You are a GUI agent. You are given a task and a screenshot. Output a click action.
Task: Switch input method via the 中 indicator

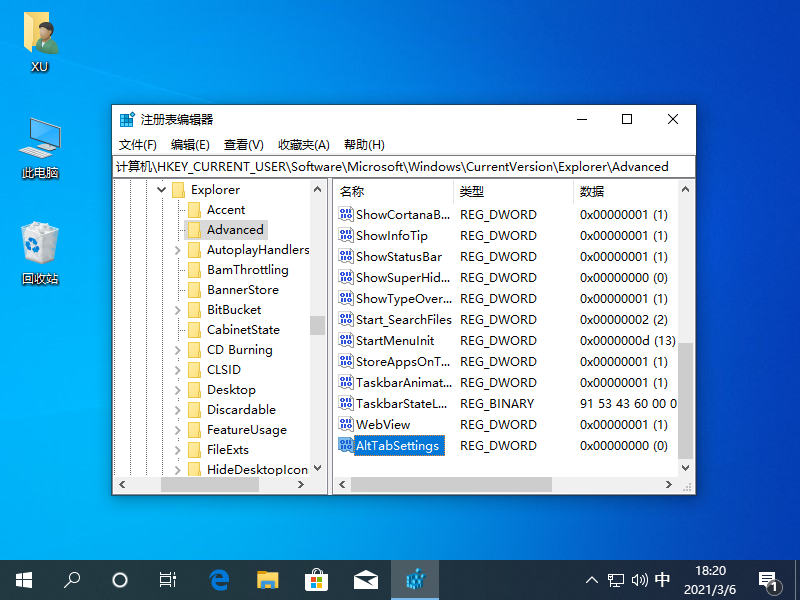[x=662, y=579]
